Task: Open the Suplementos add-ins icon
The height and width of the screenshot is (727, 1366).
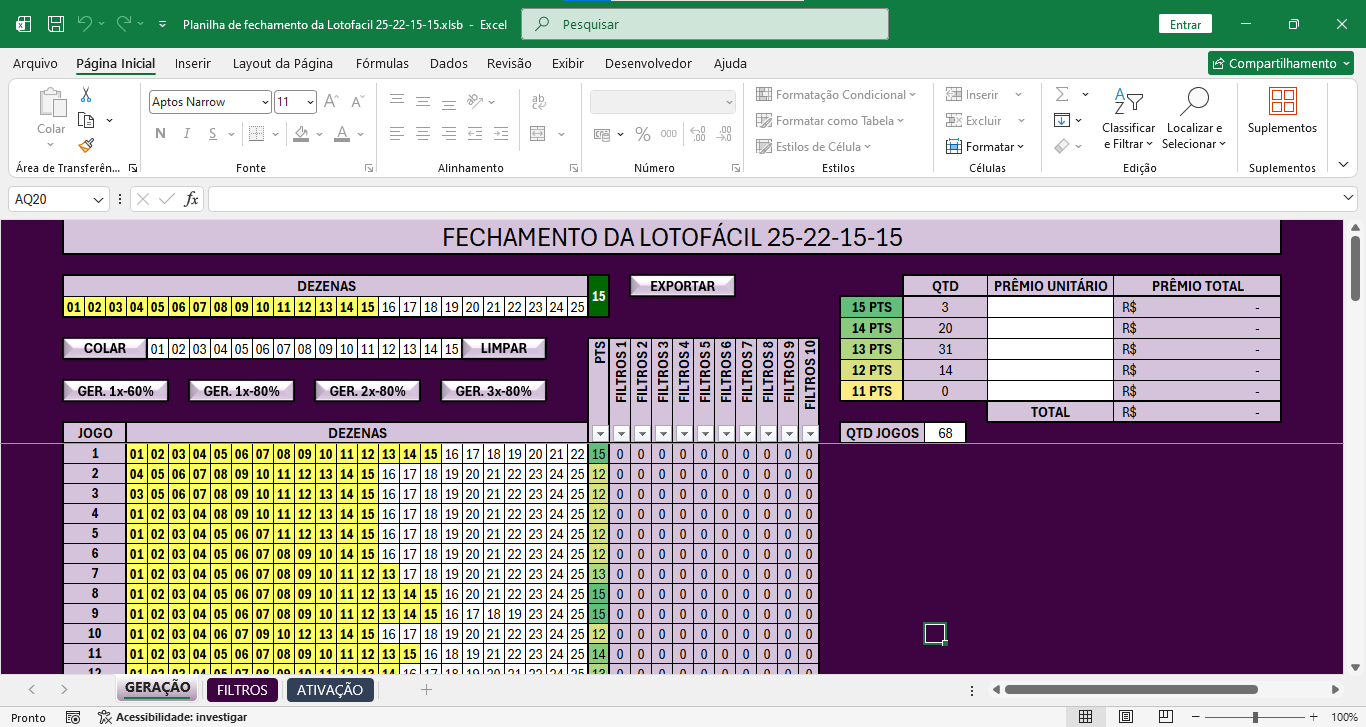Action: click(1283, 111)
